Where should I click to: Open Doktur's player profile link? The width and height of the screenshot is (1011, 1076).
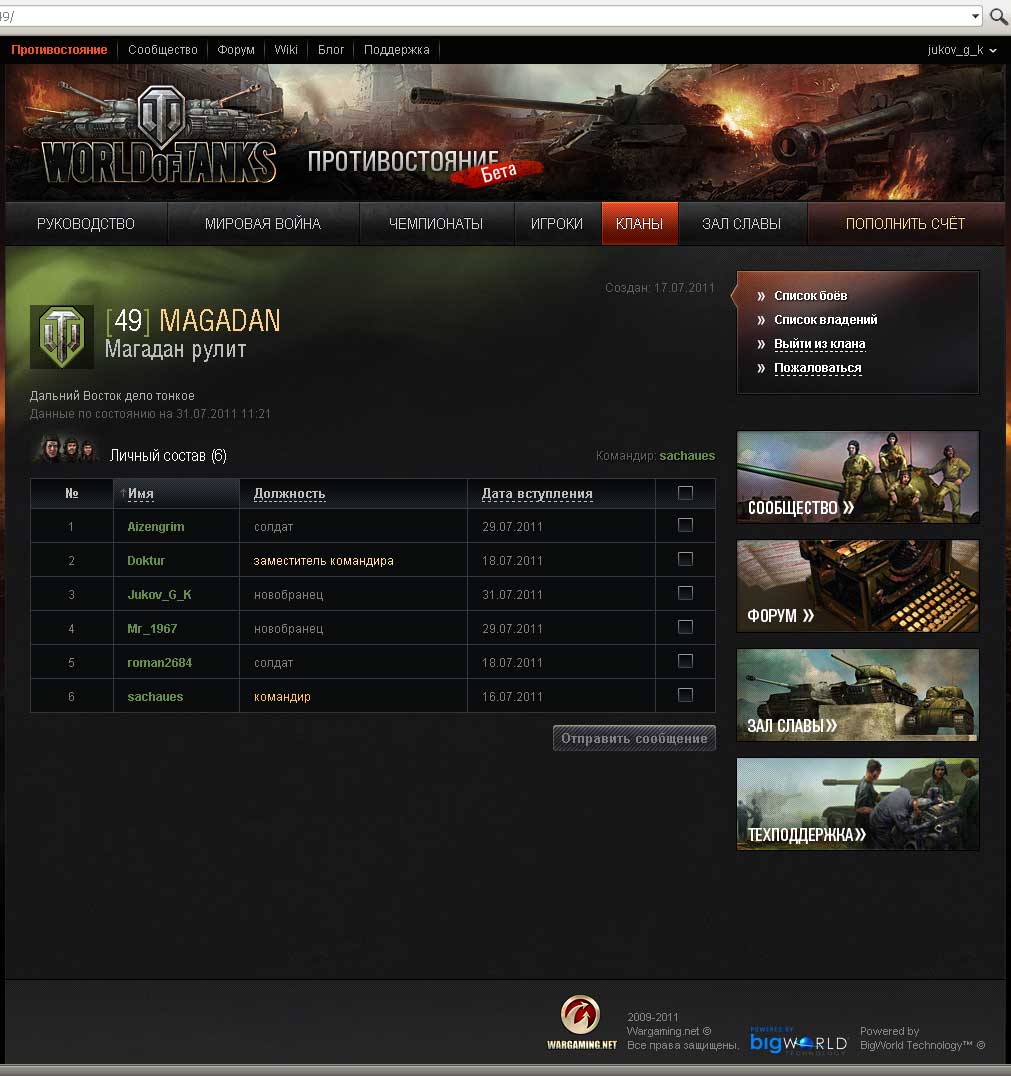146,561
